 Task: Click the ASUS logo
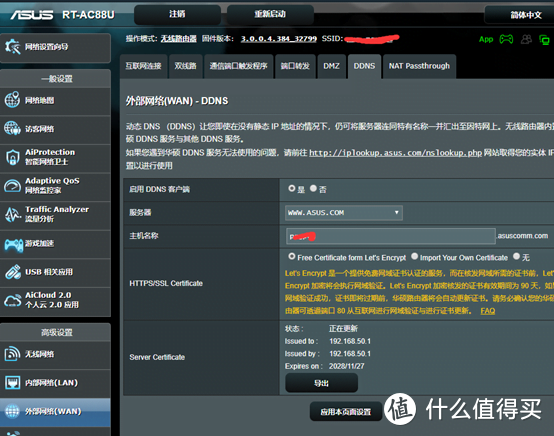(x=32, y=14)
